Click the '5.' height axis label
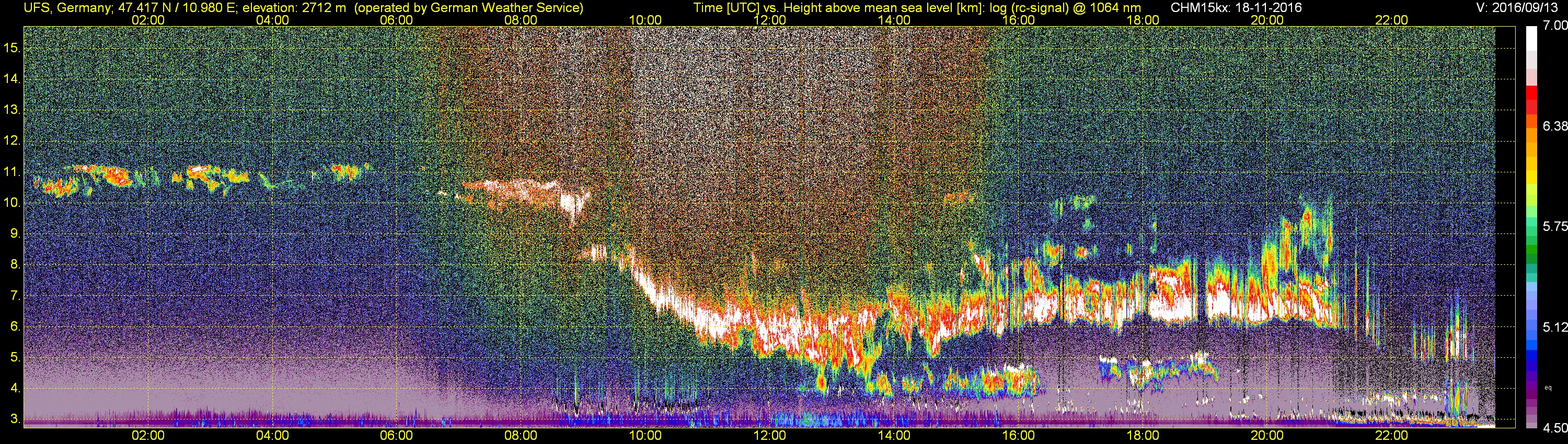Screen dimensions: 1568x444 click(x=16, y=358)
